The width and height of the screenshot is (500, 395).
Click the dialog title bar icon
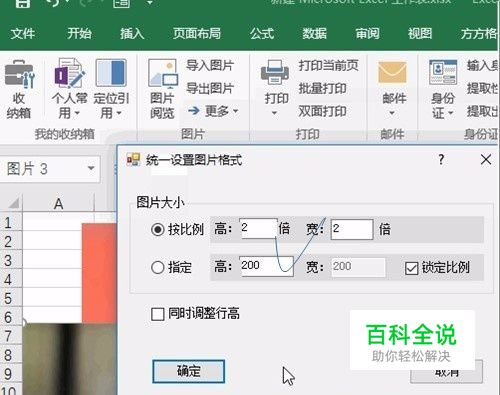click(x=133, y=160)
